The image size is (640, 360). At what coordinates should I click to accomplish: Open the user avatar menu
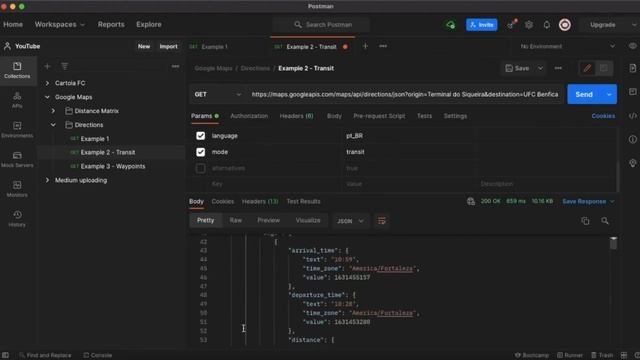pos(565,25)
